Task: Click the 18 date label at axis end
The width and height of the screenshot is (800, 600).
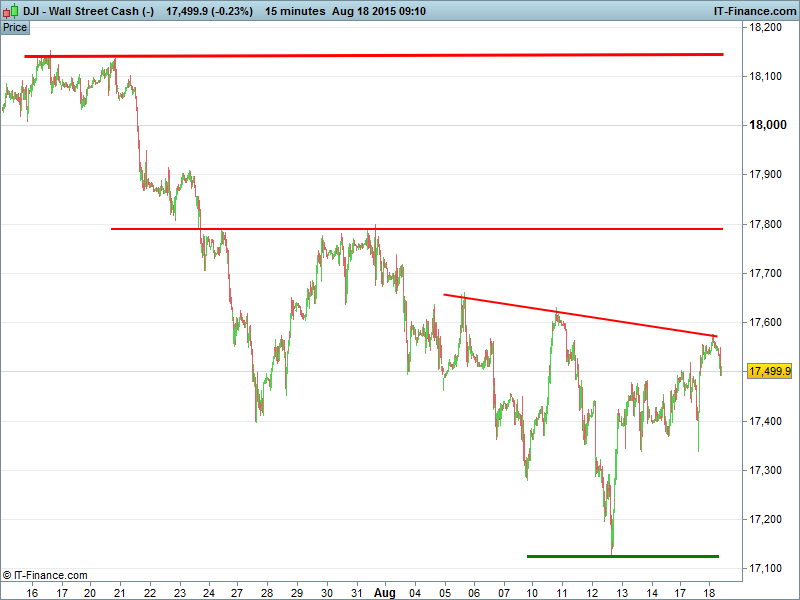Action: pyautogui.click(x=709, y=592)
